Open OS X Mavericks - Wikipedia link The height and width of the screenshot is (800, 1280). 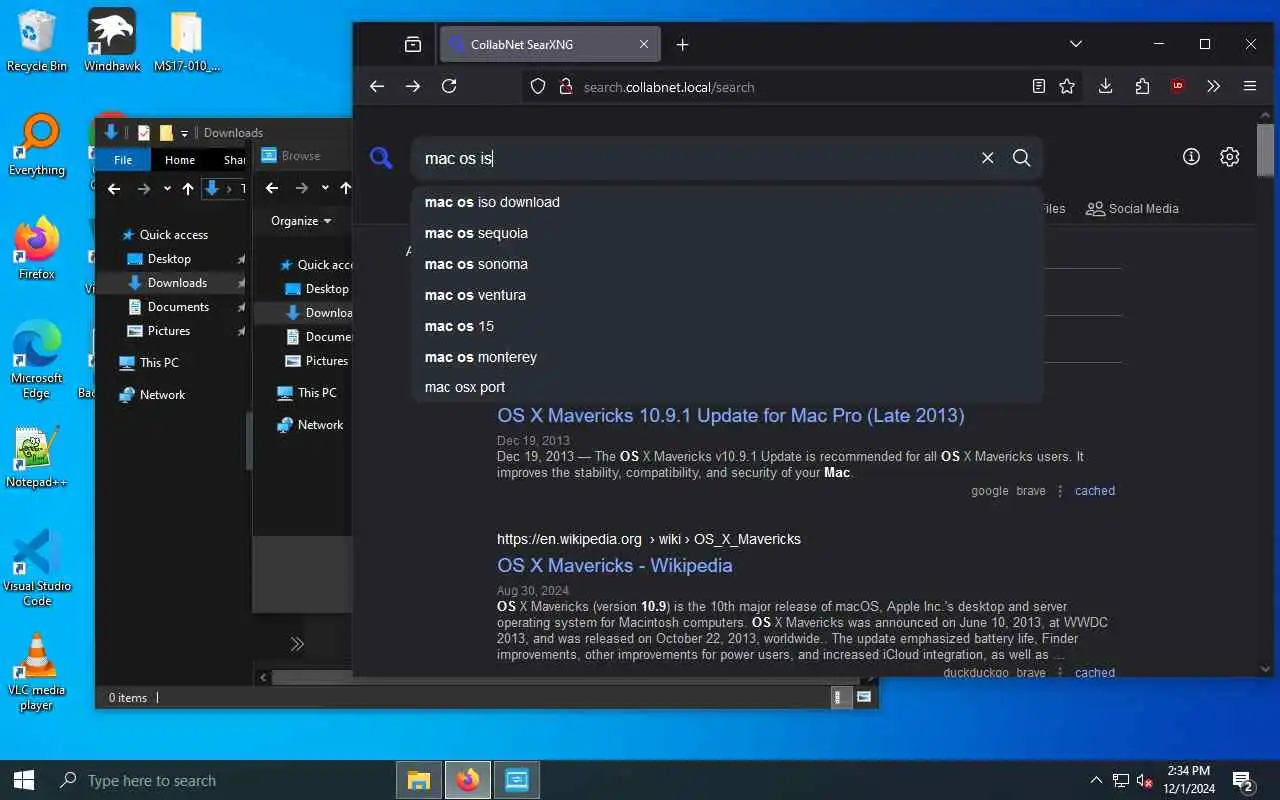pos(615,565)
